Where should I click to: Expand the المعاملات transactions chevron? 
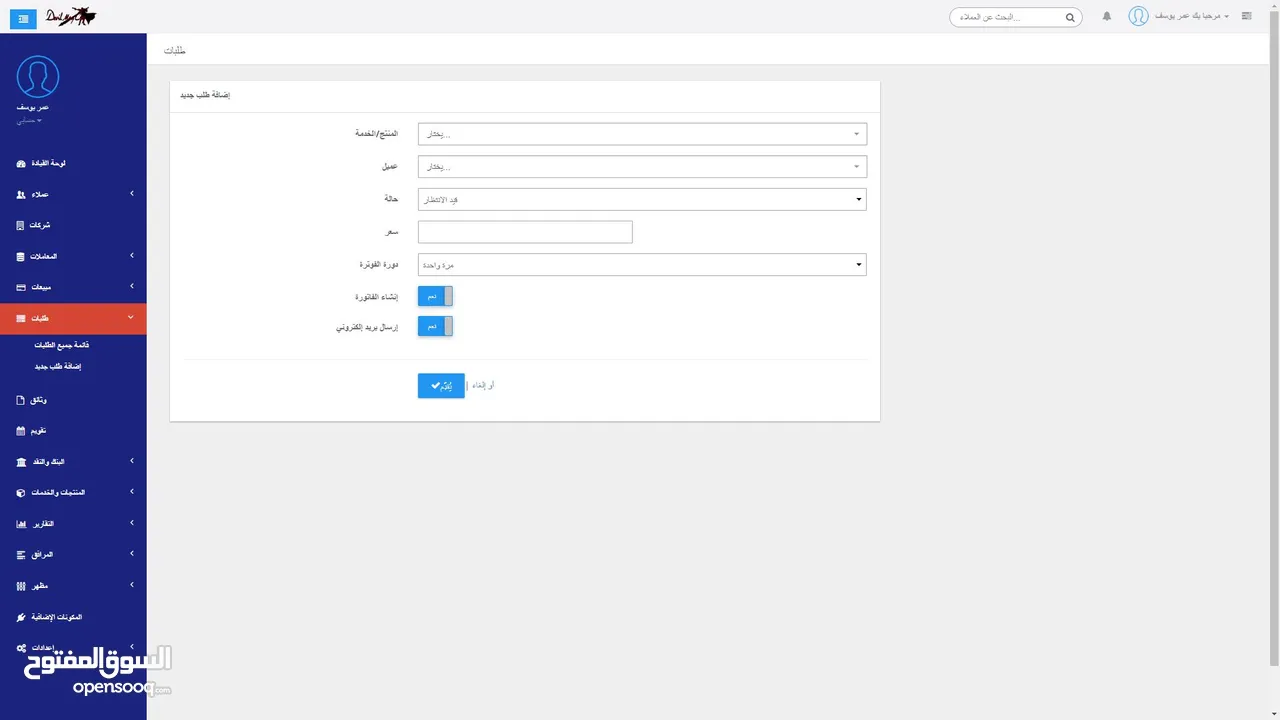click(132, 256)
